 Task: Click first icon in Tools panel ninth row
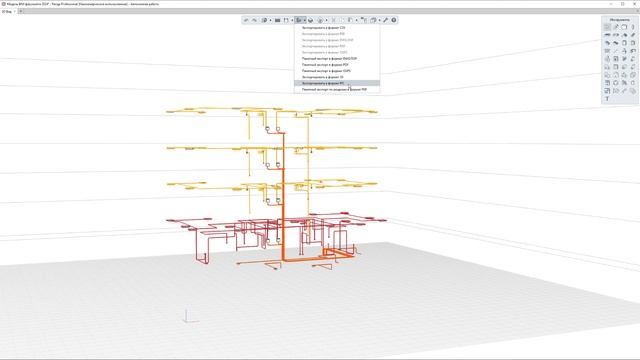tap(607, 91)
